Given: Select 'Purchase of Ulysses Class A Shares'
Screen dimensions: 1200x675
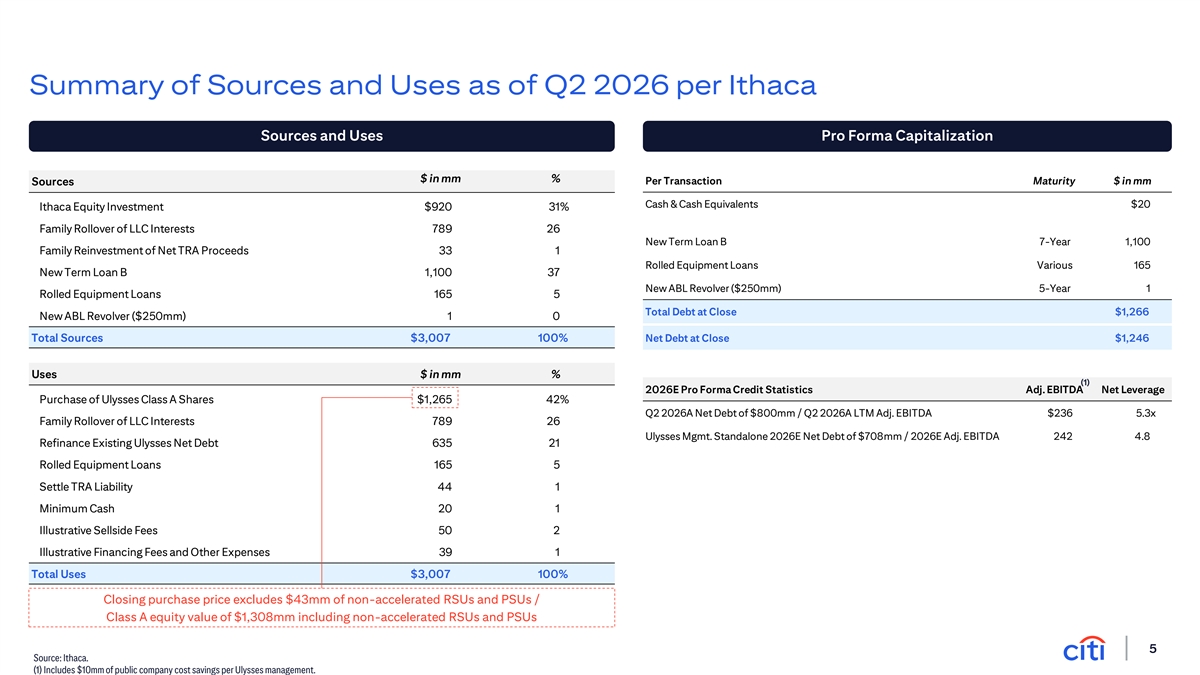Looking at the screenshot, I should [x=126, y=399].
